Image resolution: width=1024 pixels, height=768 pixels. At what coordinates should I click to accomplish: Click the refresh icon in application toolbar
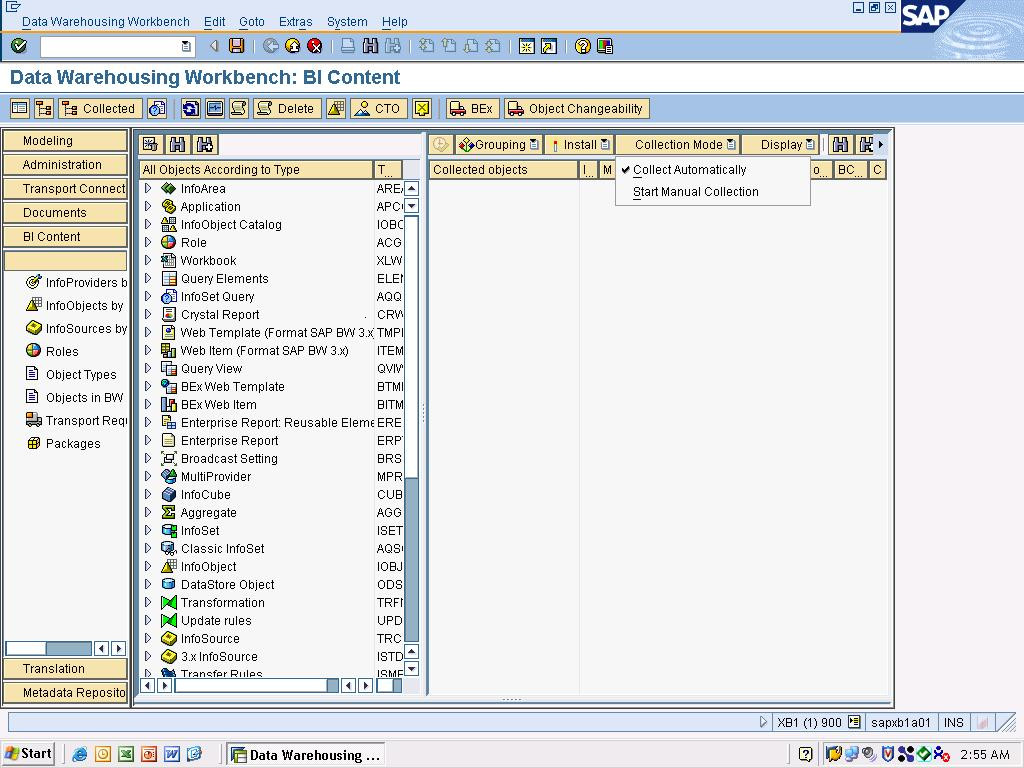(x=191, y=108)
